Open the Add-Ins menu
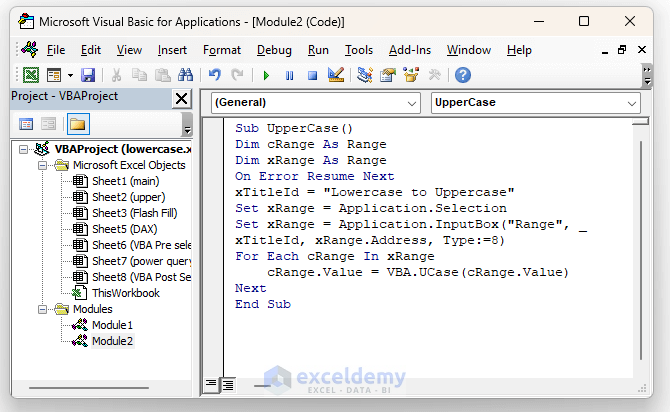Screen dimensions: 670x412 (410, 50)
